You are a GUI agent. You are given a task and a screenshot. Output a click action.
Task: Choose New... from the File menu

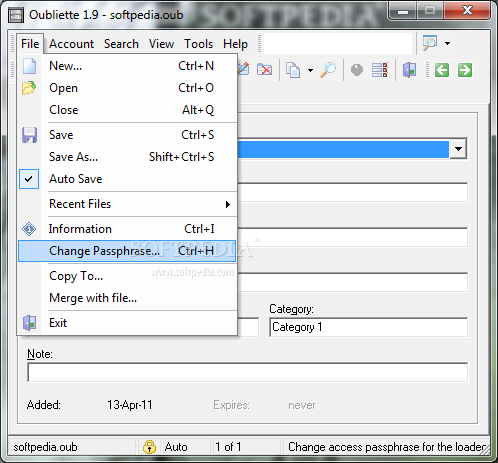point(128,66)
